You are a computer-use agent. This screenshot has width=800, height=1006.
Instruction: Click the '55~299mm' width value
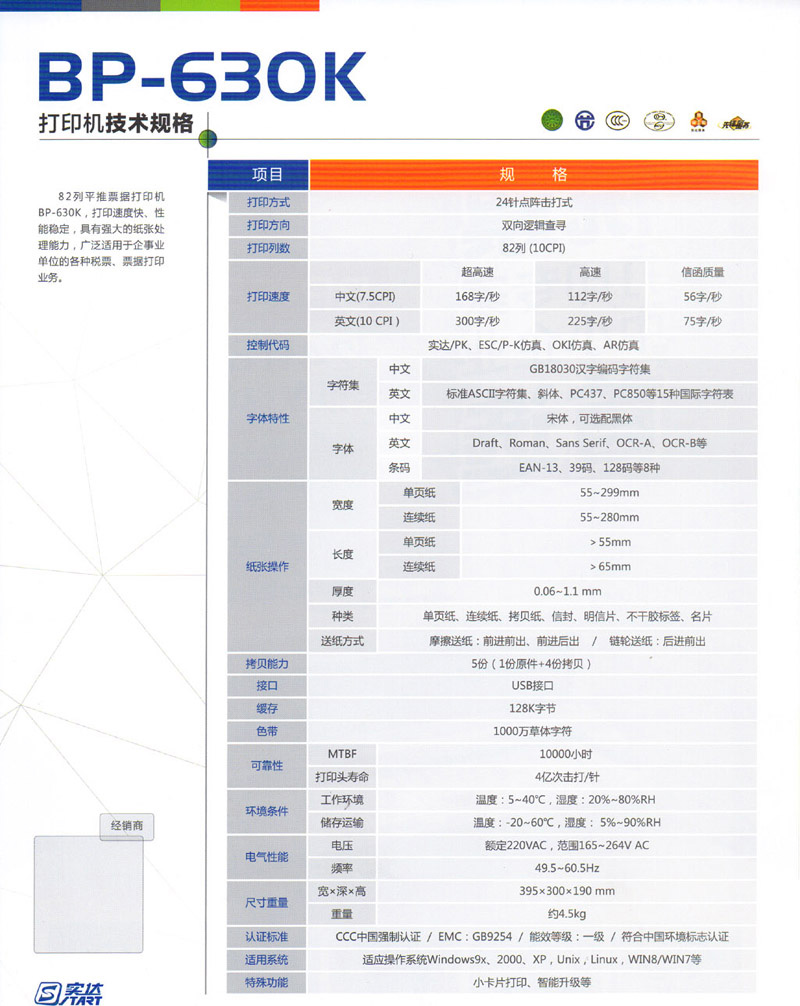click(x=609, y=493)
